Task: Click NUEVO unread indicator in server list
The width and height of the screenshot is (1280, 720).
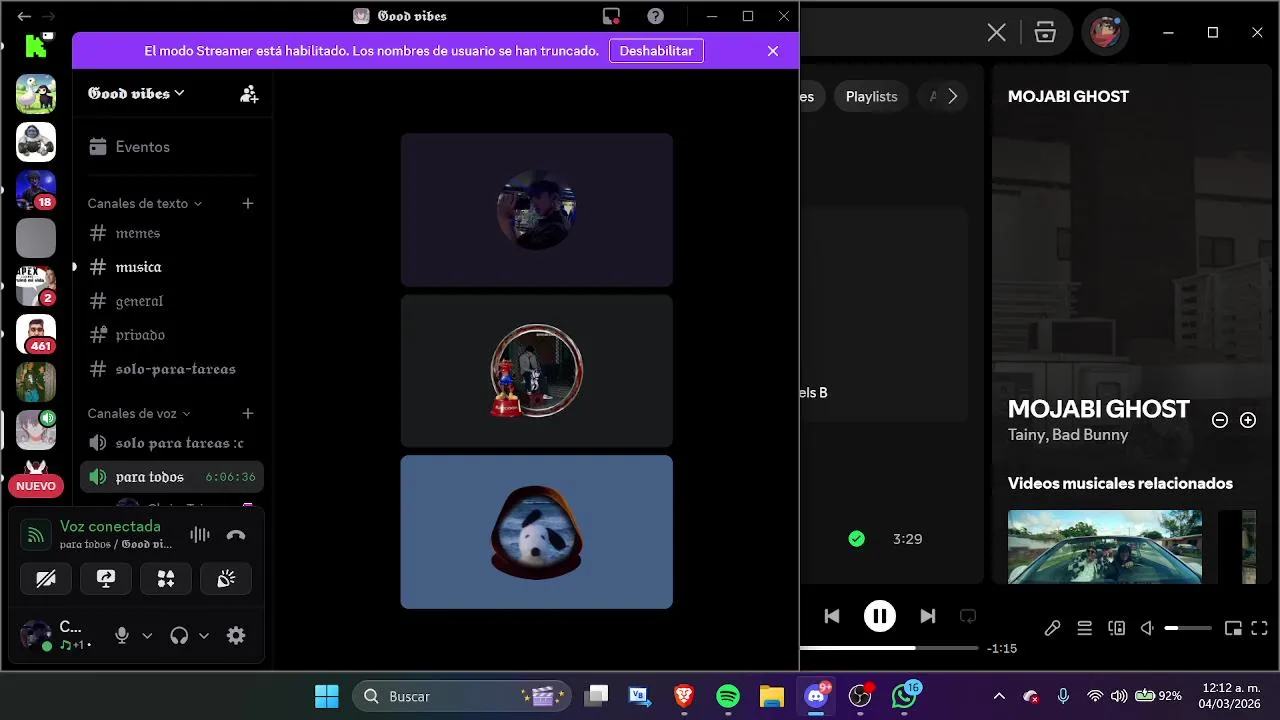Action: click(x=36, y=486)
